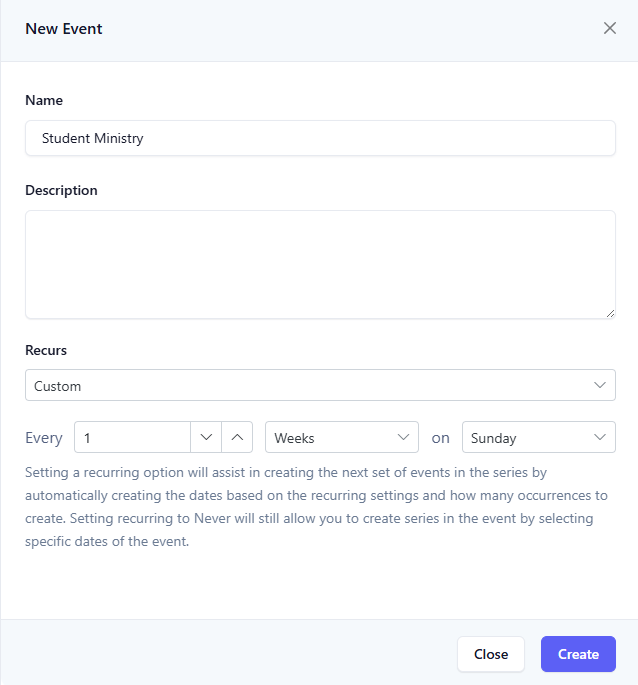Dismiss the New Event dialog with the X icon

tap(610, 28)
